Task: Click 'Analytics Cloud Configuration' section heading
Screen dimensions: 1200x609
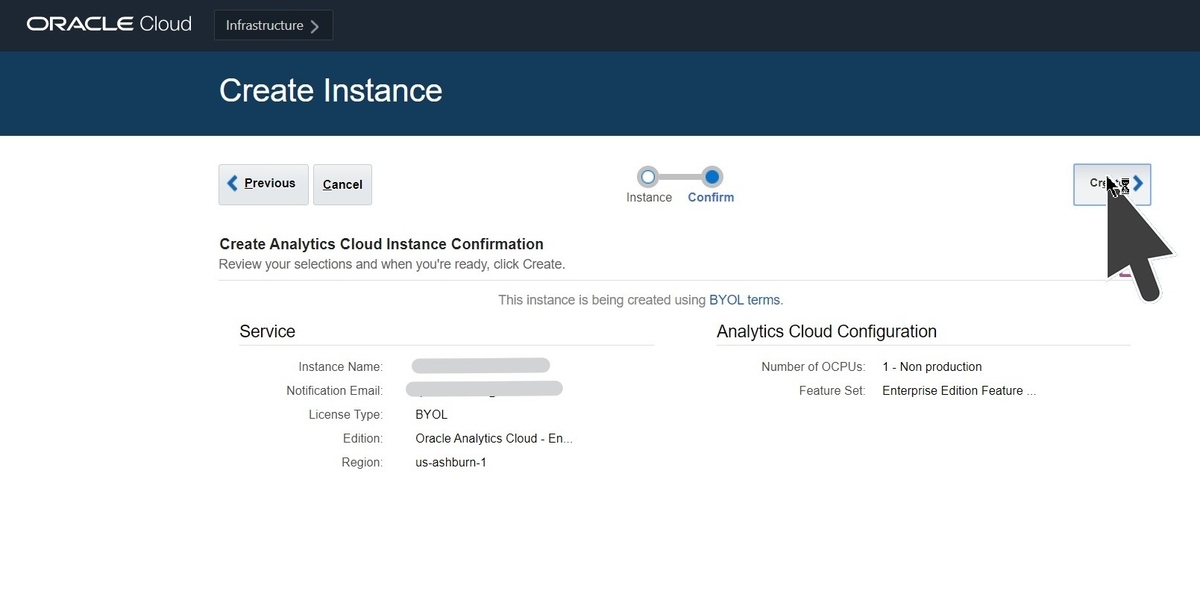Action: pos(827,332)
